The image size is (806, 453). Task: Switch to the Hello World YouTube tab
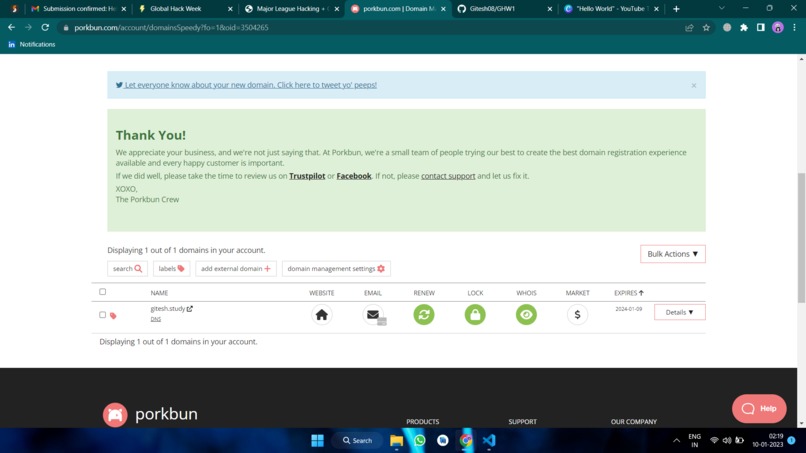(x=611, y=9)
